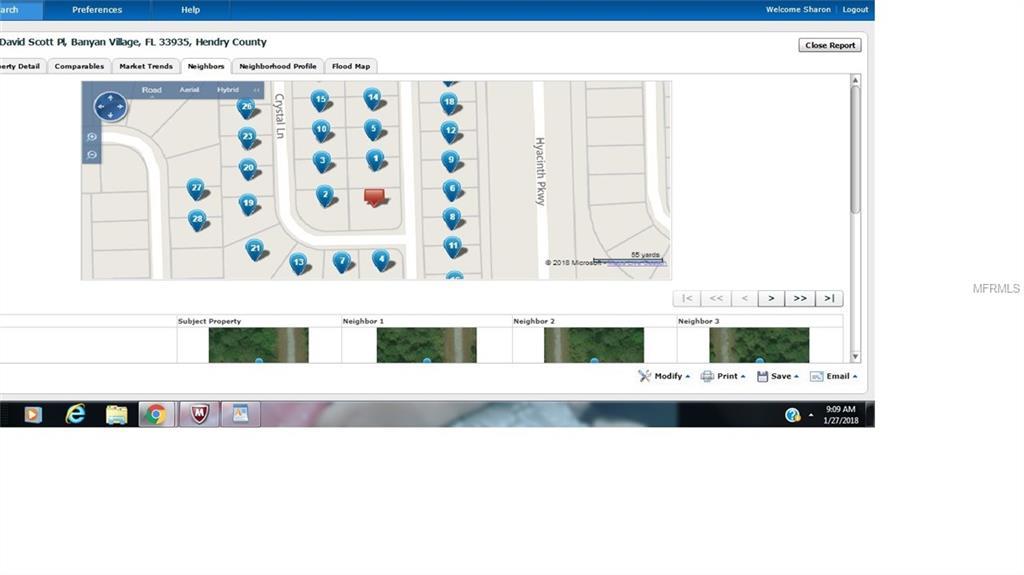Click the Neighbor 1 aerial thumbnail
The image size is (1024, 575).
click(426, 345)
